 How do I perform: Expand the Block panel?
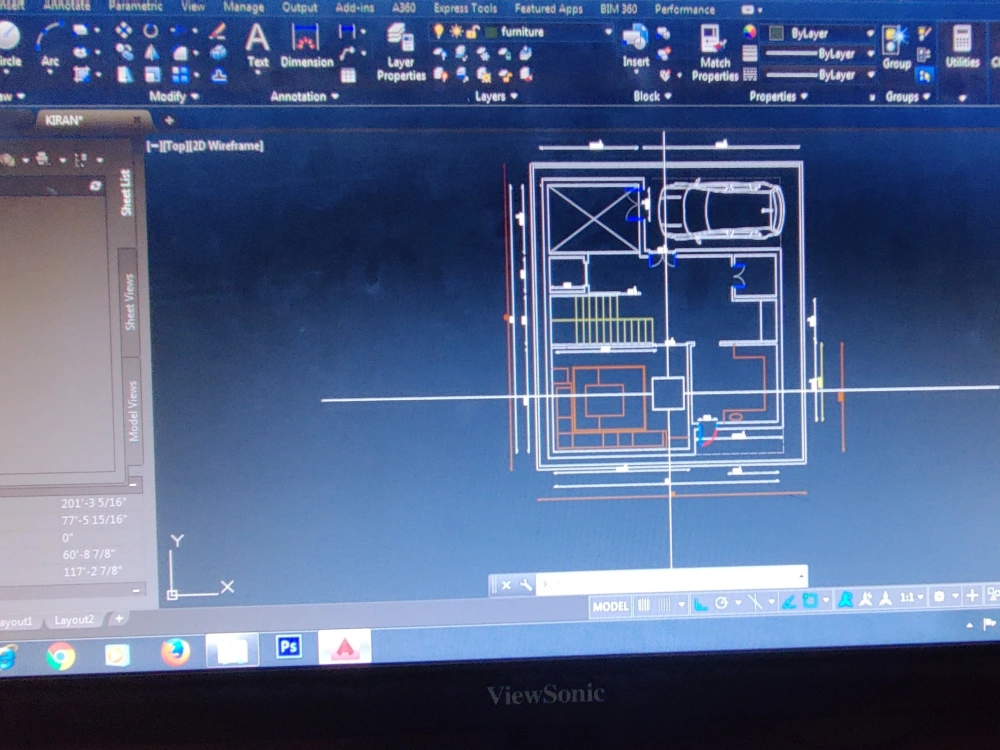[652, 96]
